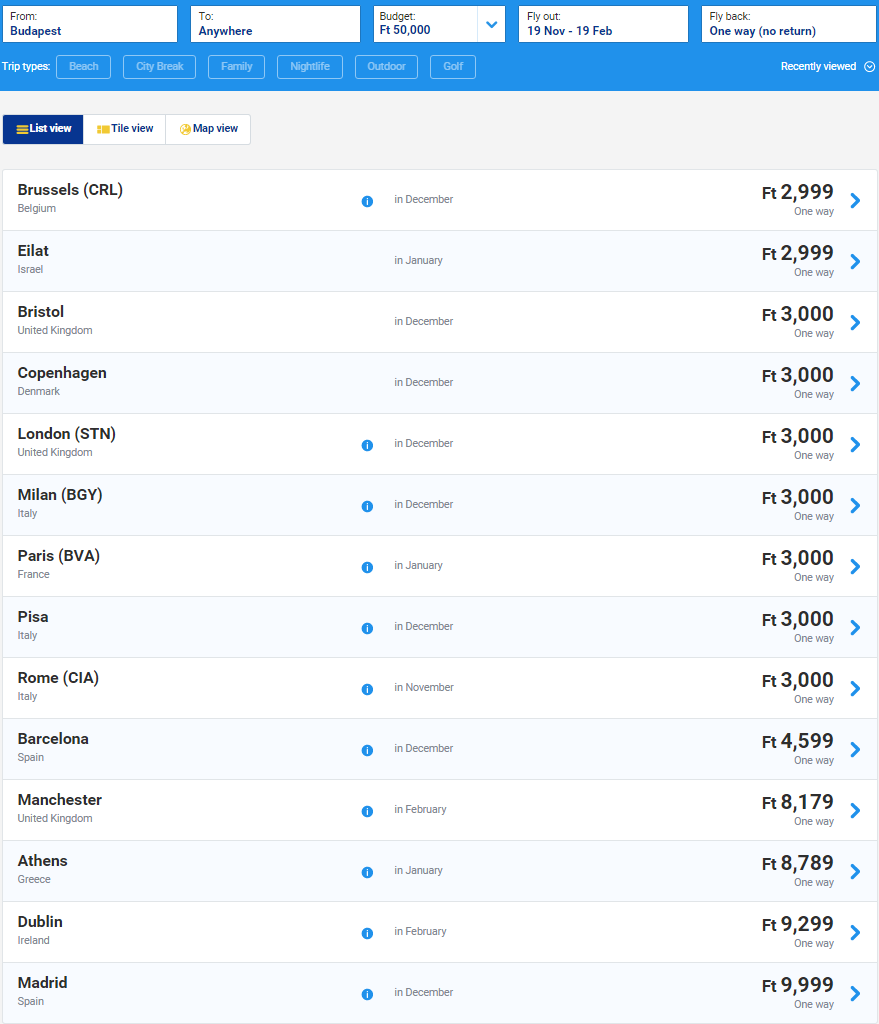
Task: Open the Budget dropdown arrow
Action: point(492,24)
